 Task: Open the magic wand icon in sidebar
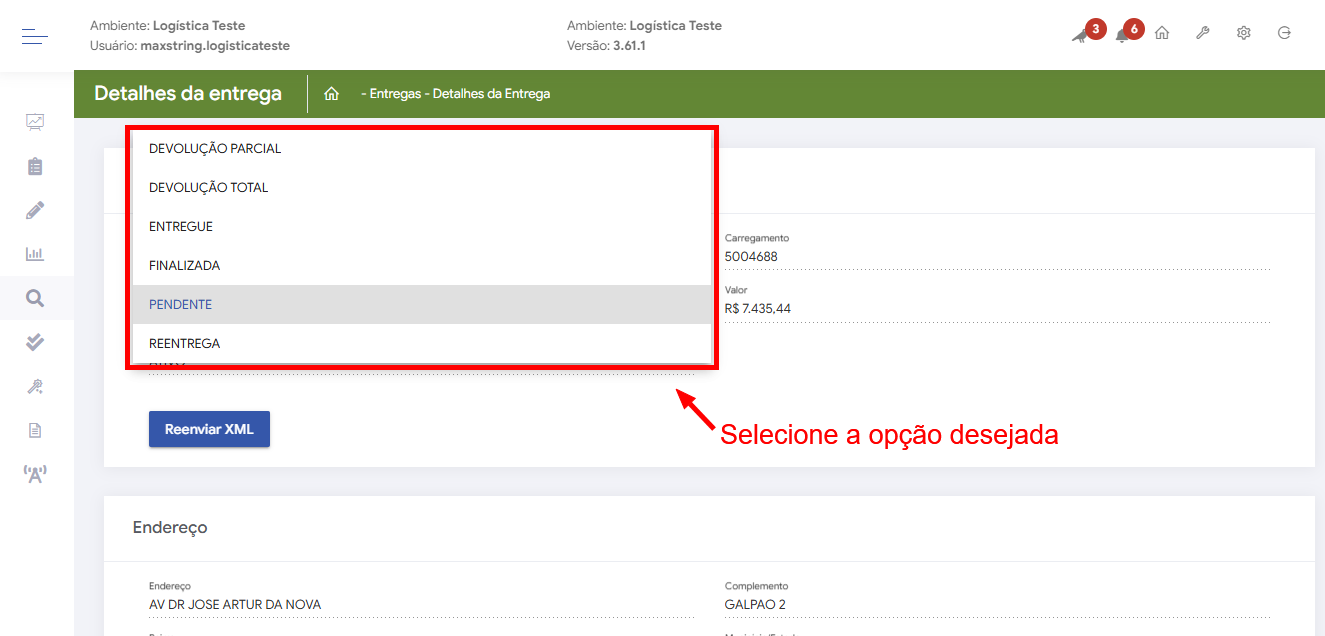35,386
